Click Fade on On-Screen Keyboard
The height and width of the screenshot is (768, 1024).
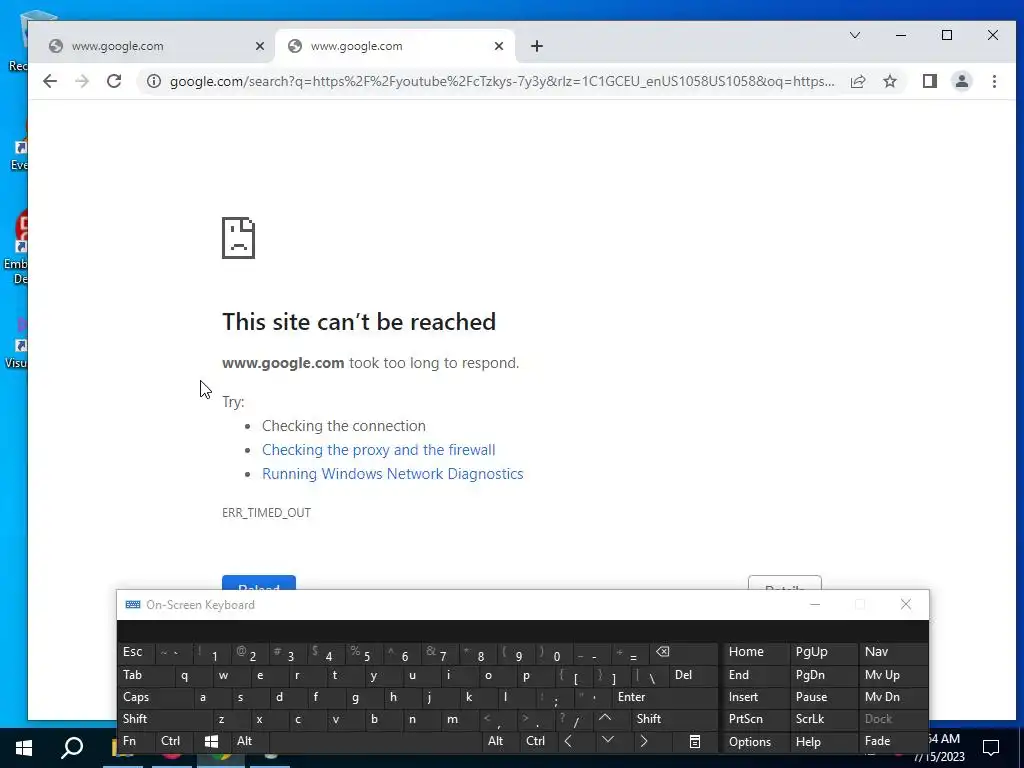[x=893, y=741]
